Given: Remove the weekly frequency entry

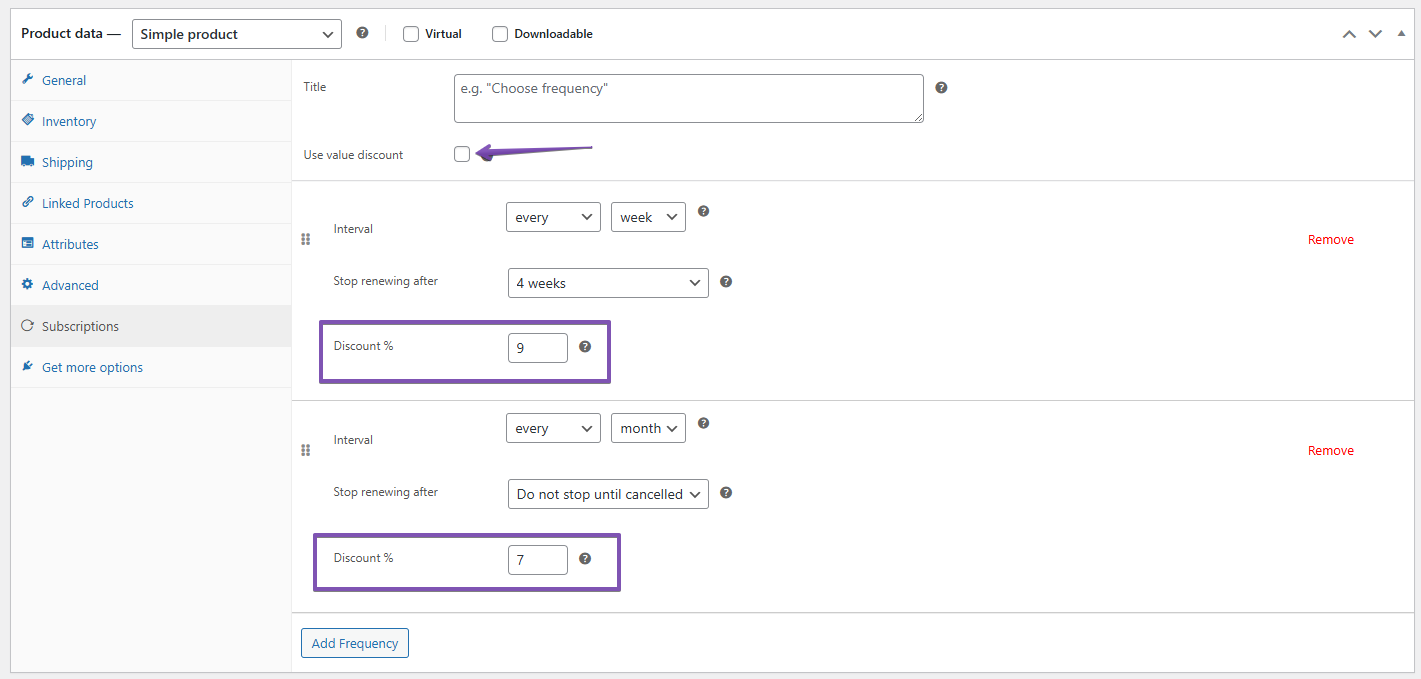Looking at the screenshot, I should (x=1330, y=240).
